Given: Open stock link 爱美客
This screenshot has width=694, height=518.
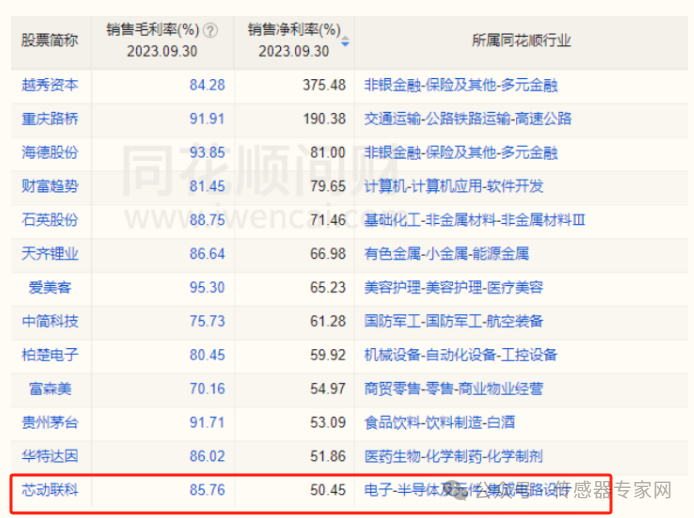Looking at the screenshot, I should pos(50,287).
